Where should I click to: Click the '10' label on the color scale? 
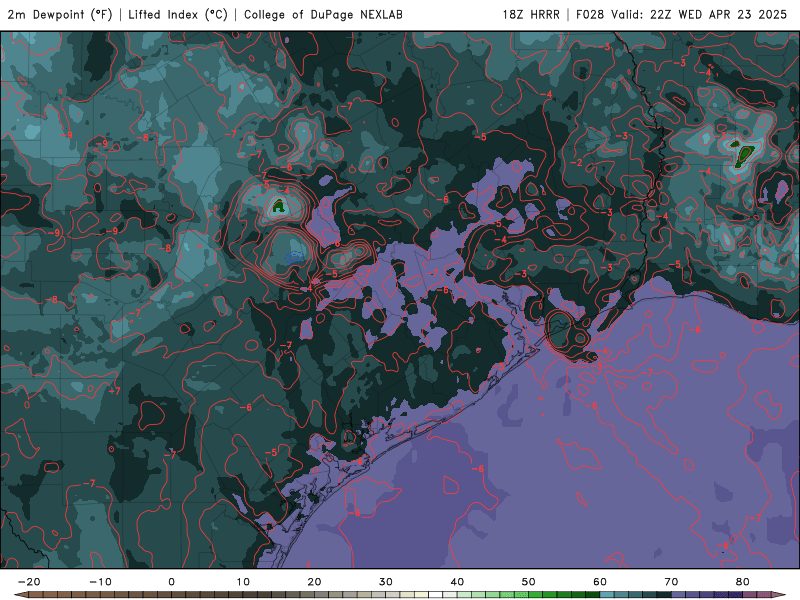243,582
